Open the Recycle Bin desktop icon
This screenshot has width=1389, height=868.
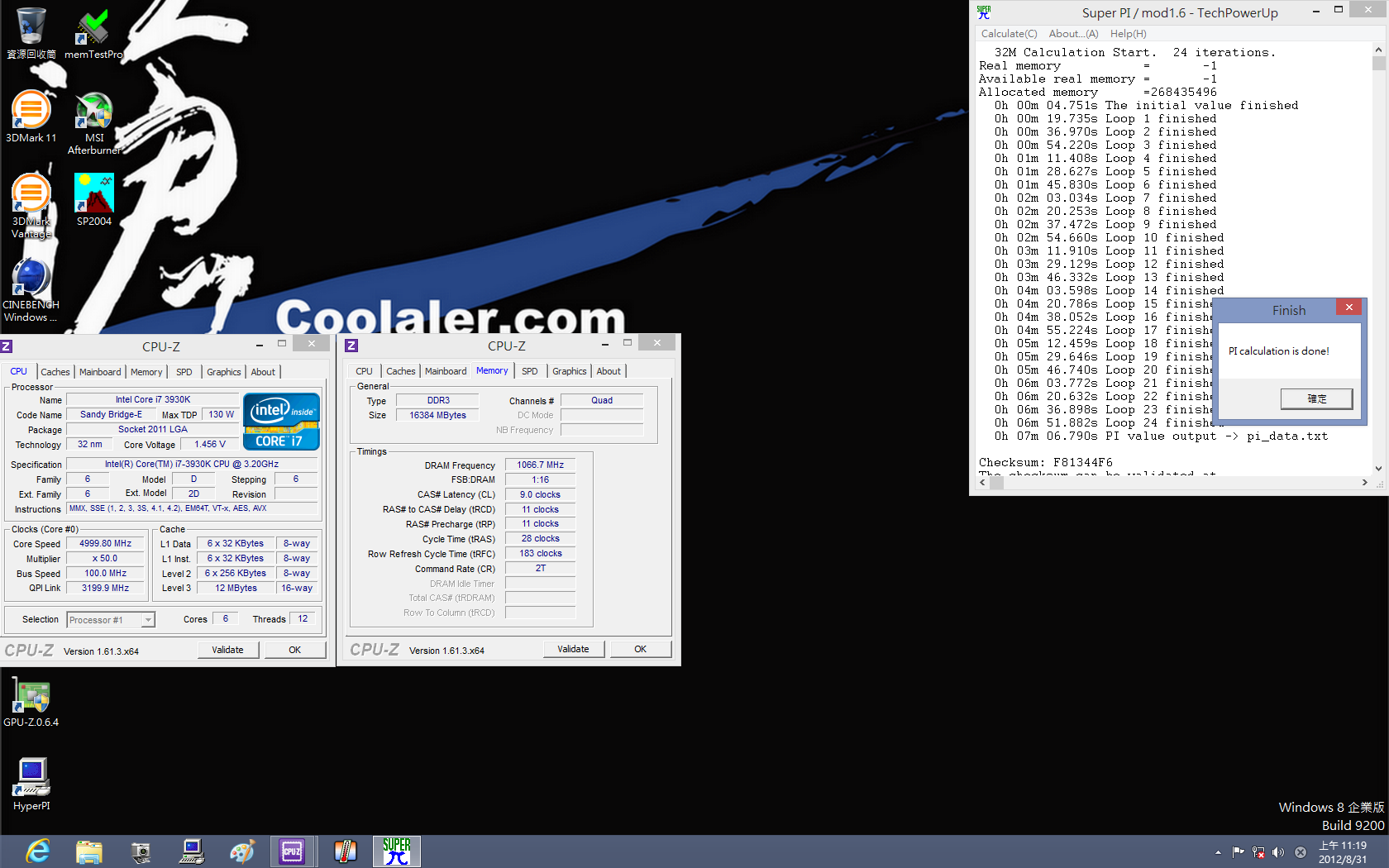pyautogui.click(x=31, y=33)
